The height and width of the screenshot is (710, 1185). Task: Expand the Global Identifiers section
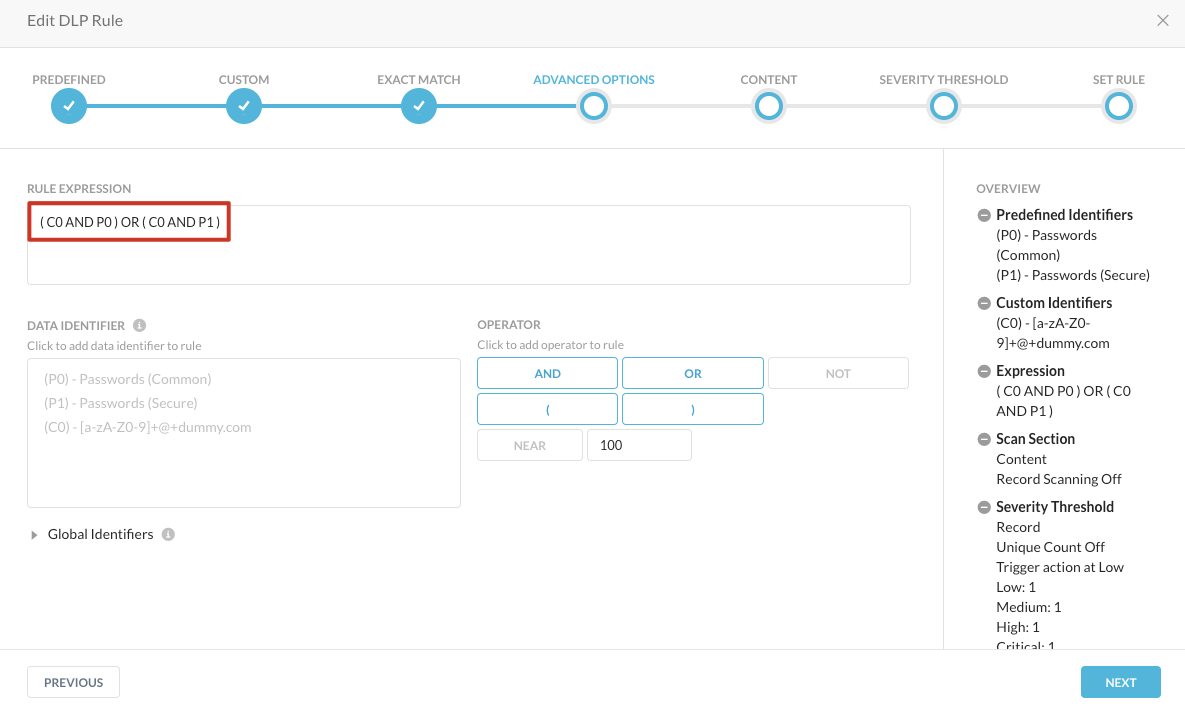click(35, 535)
